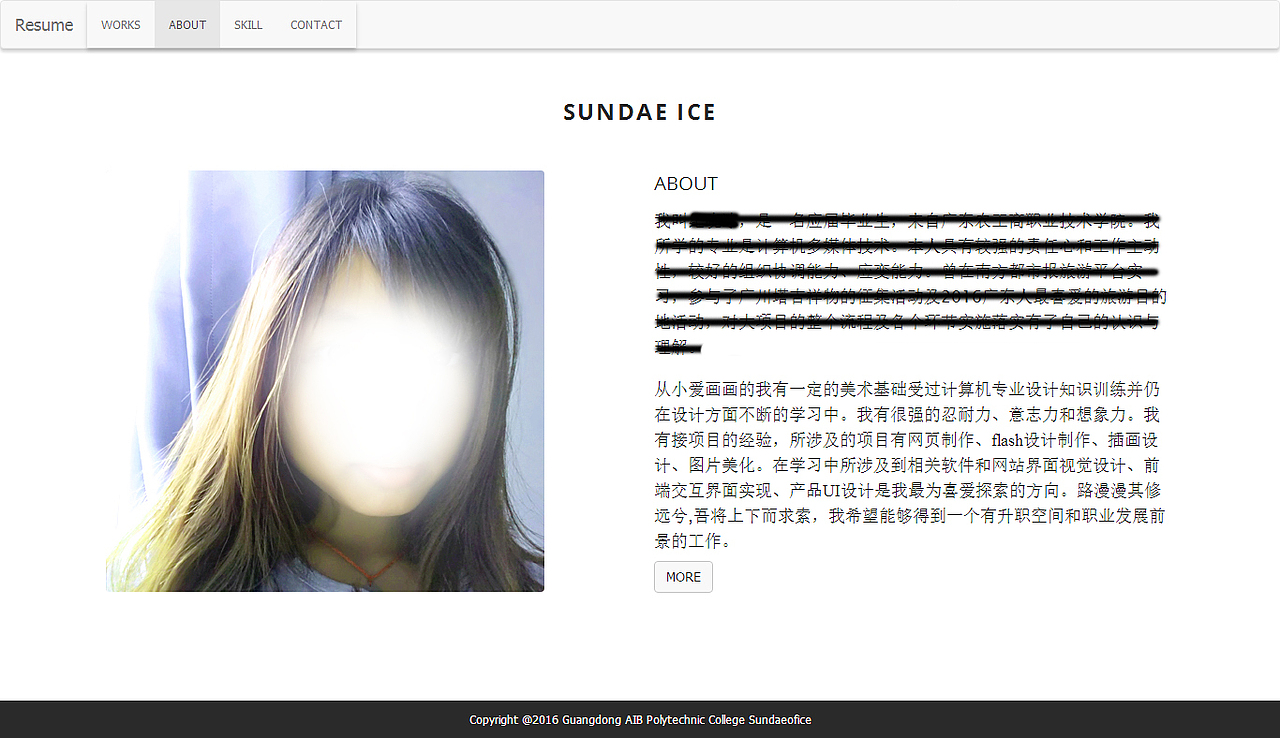Click the ABOUT section heading
The width and height of the screenshot is (1280, 738).
point(686,184)
